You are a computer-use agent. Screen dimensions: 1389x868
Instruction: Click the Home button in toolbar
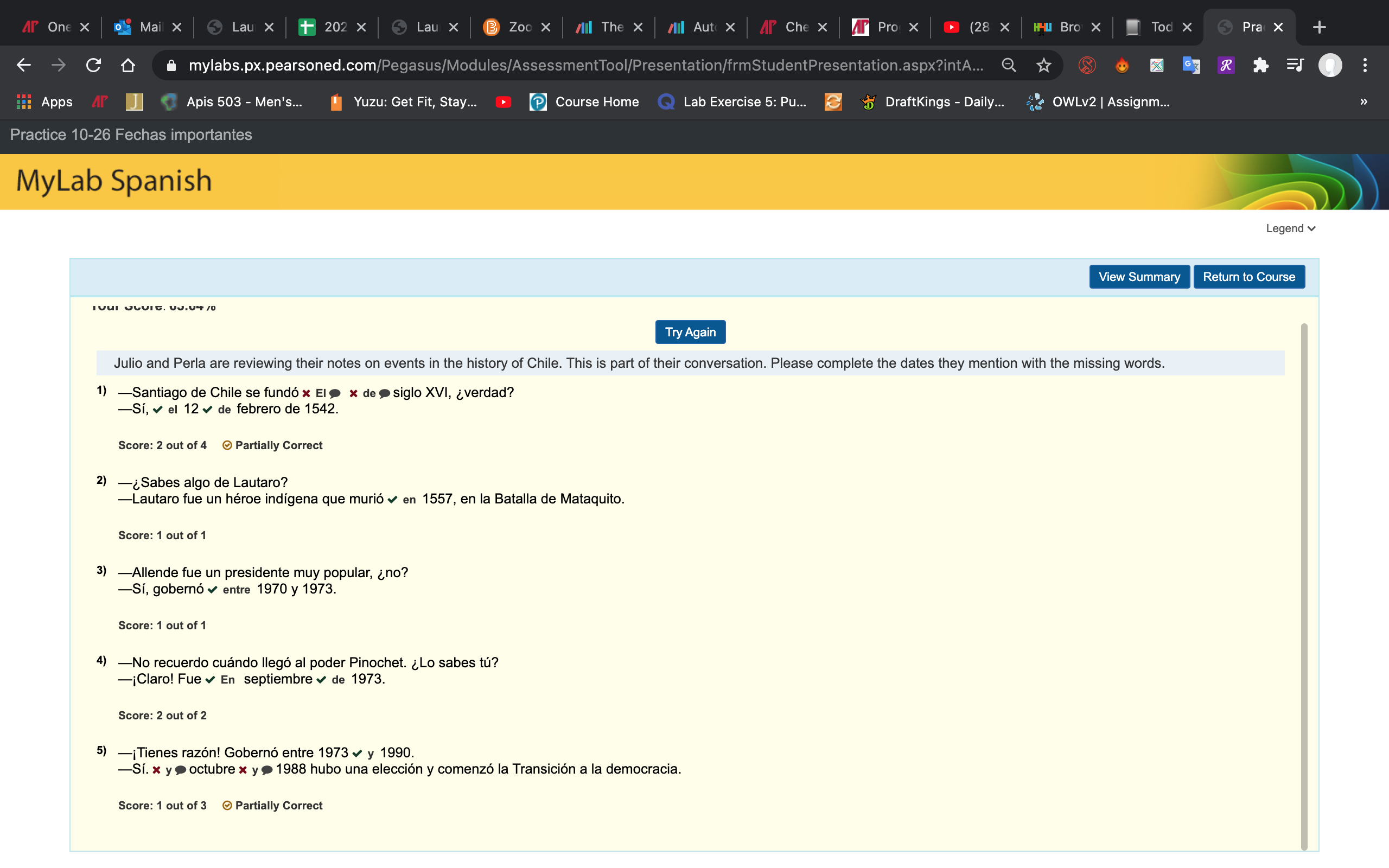tap(128, 66)
